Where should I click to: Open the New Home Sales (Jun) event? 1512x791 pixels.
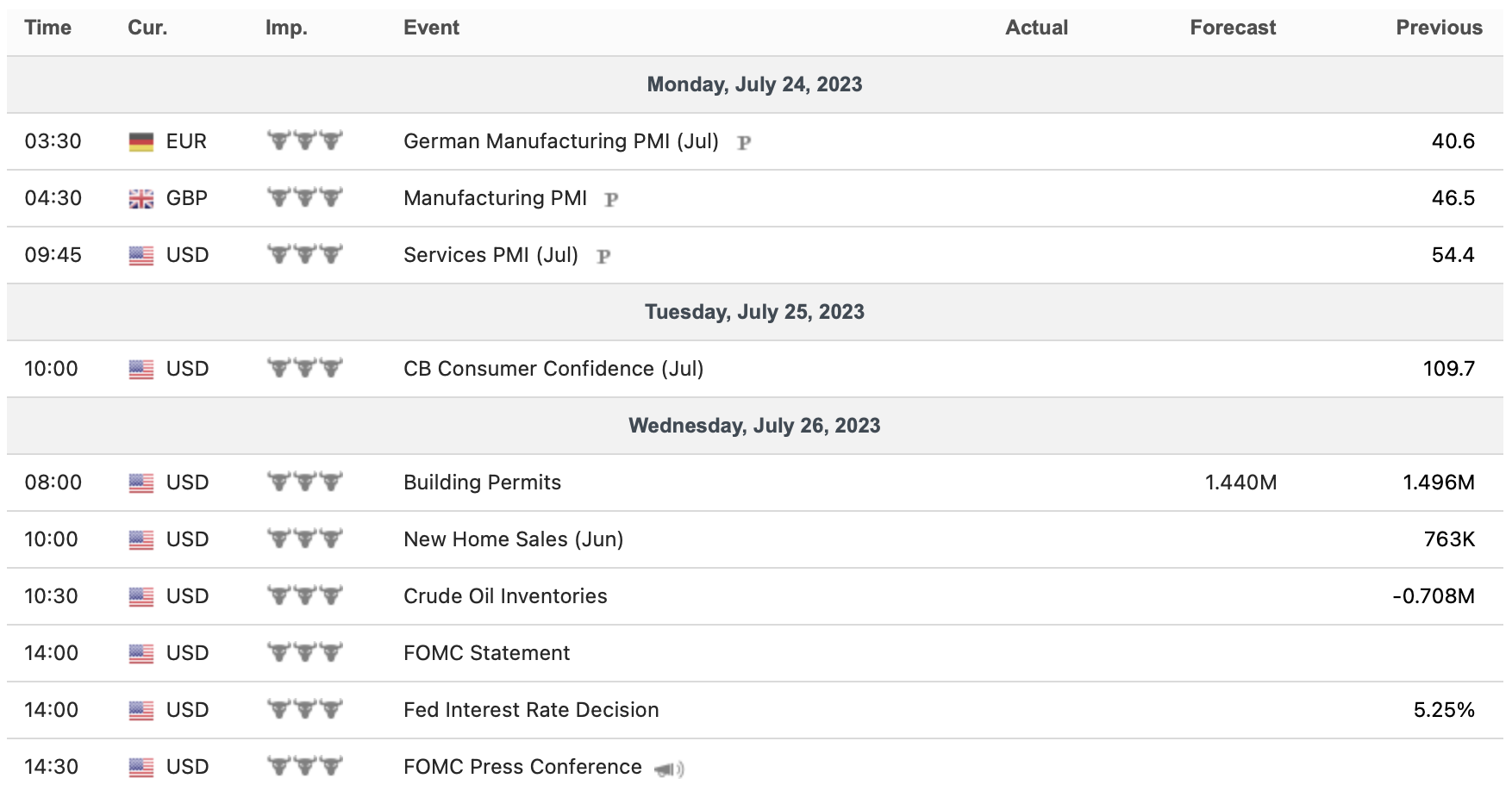coord(513,539)
